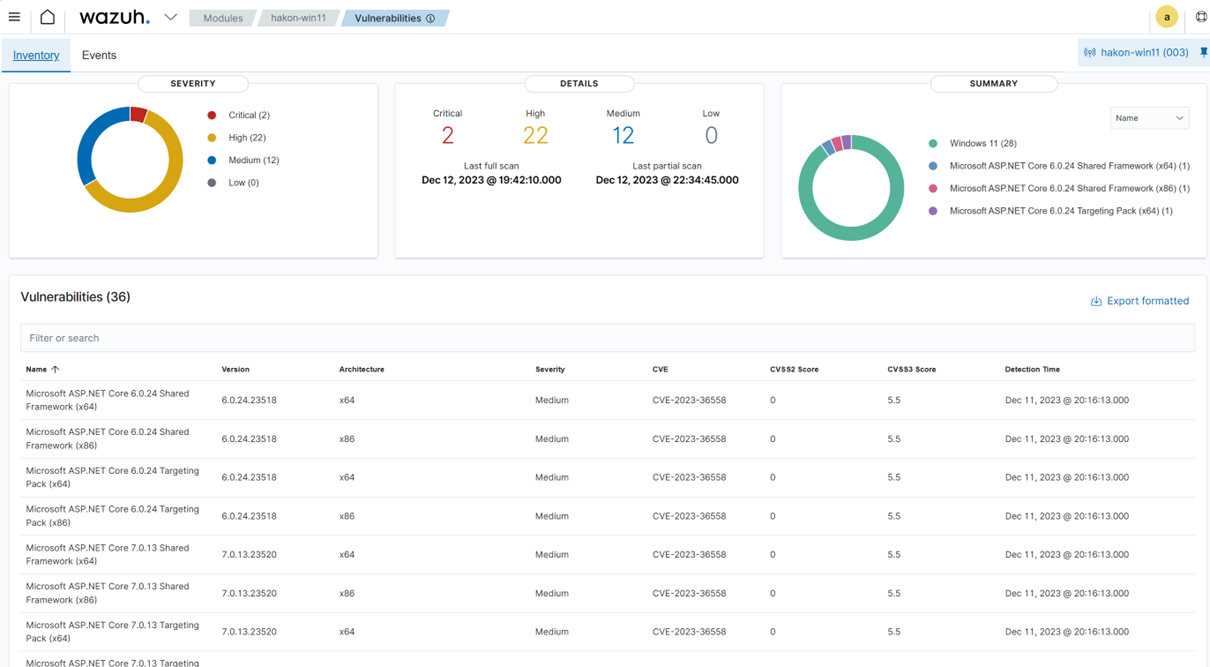Select the last full scan timestamp
The height and width of the screenshot is (667, 1210).
point(491,180)
